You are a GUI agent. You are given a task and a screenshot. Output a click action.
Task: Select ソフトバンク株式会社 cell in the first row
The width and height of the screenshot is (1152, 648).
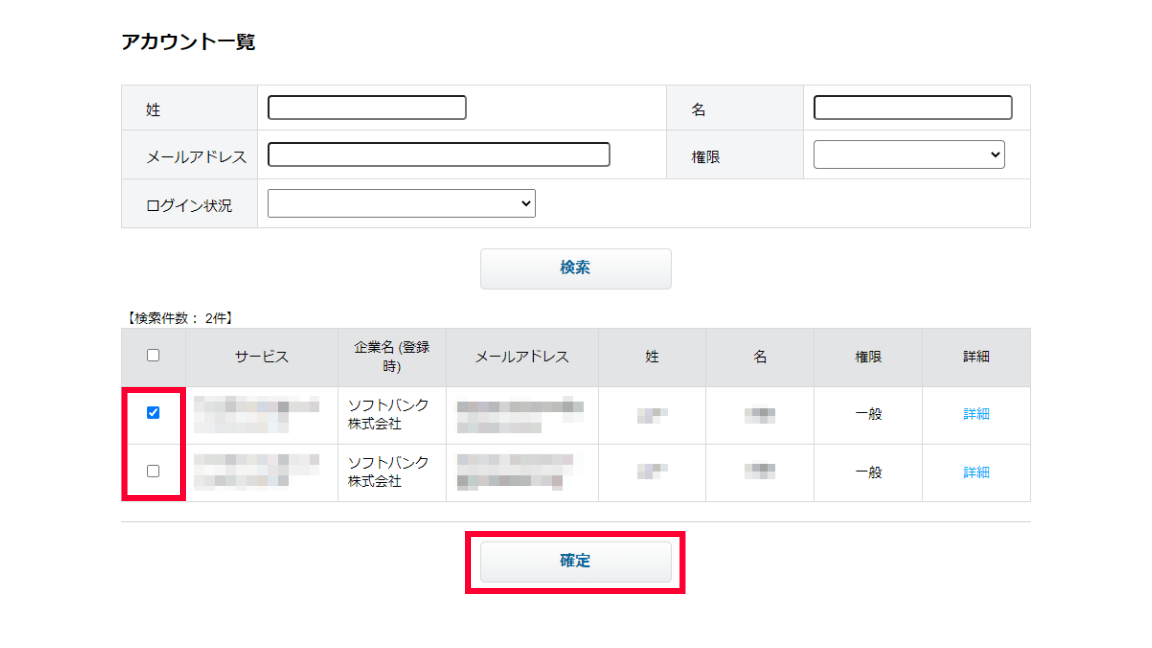[388, 414]
